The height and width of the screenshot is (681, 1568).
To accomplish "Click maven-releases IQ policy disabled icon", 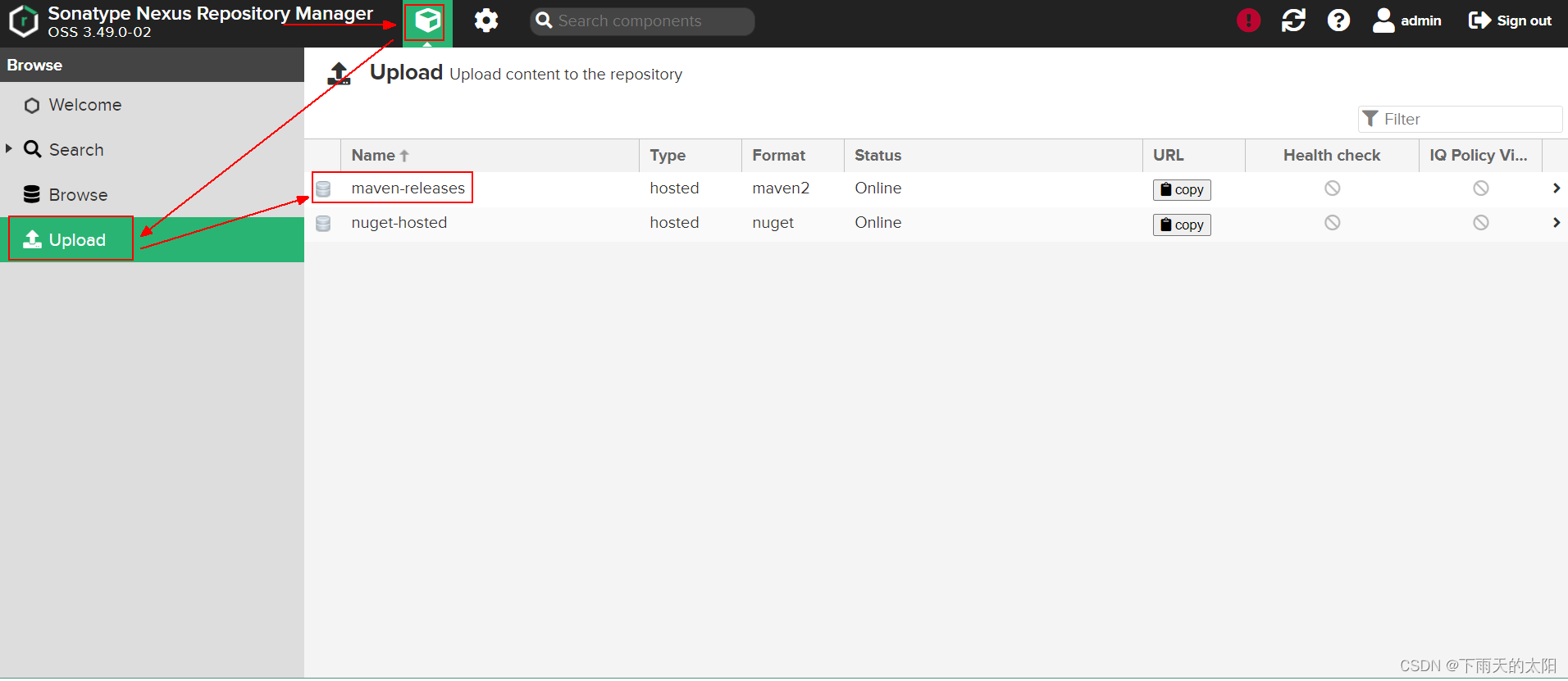I will (1481, 188).
